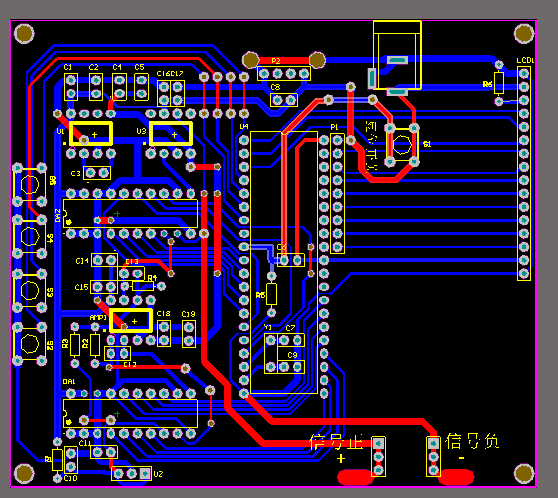This screenshot has width=558, height=498.
Task: Click the LCD1 connector label
Action: (525, 61)
